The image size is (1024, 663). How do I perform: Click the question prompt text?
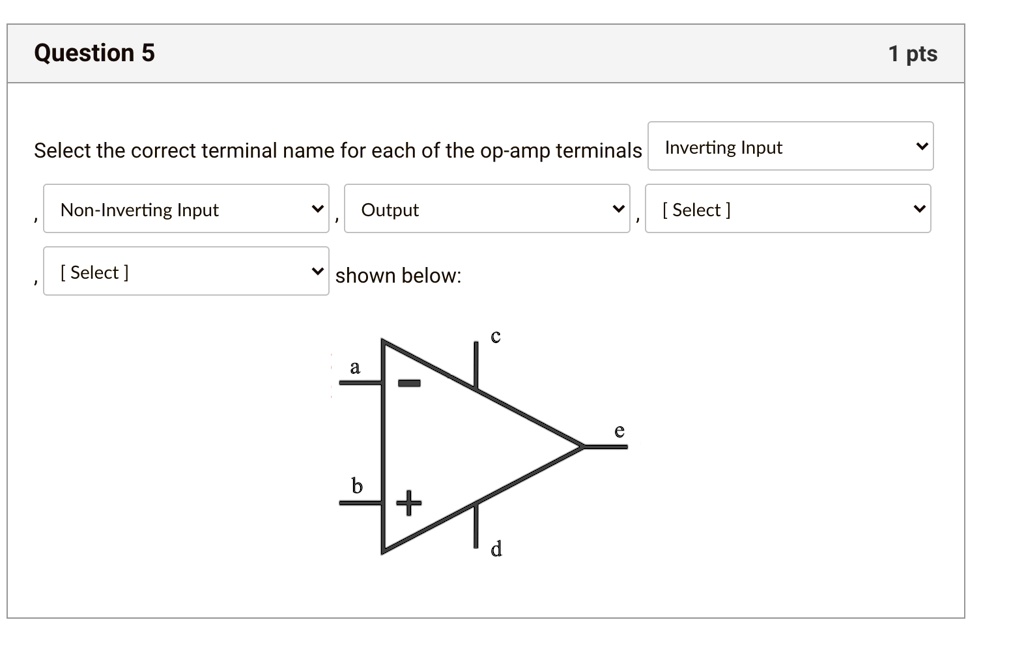[337, 150]
